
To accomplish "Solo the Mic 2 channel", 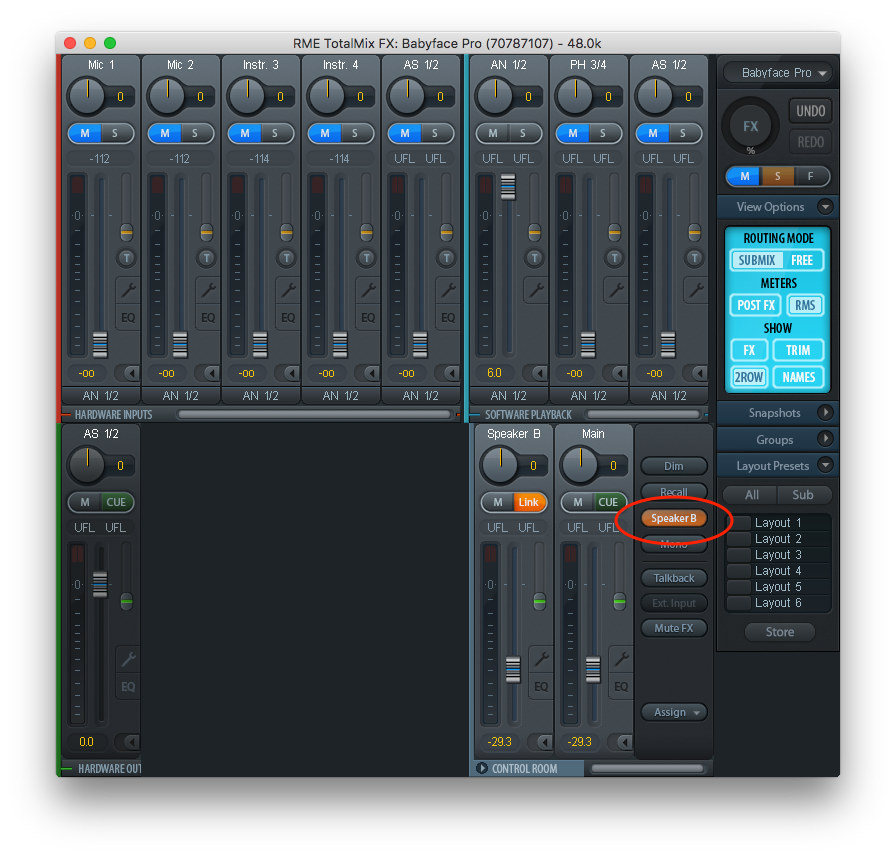I will click(196, 133).
